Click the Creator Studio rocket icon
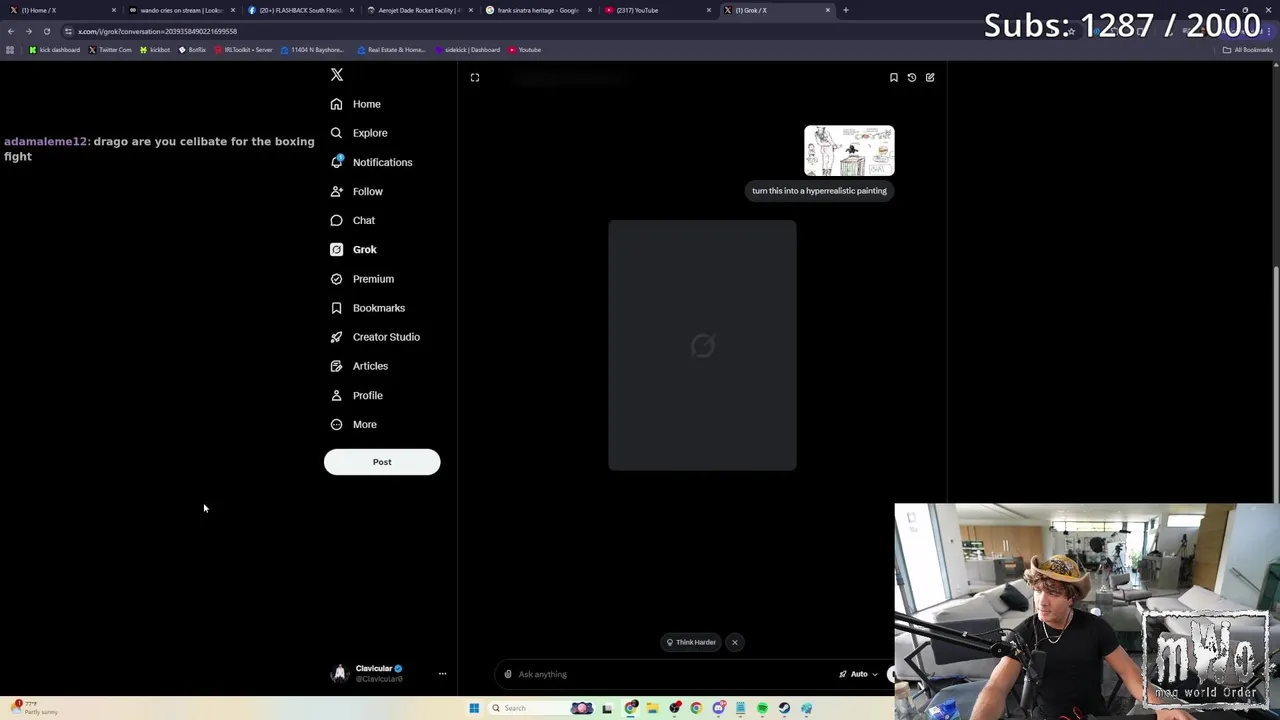 point(336,337)
